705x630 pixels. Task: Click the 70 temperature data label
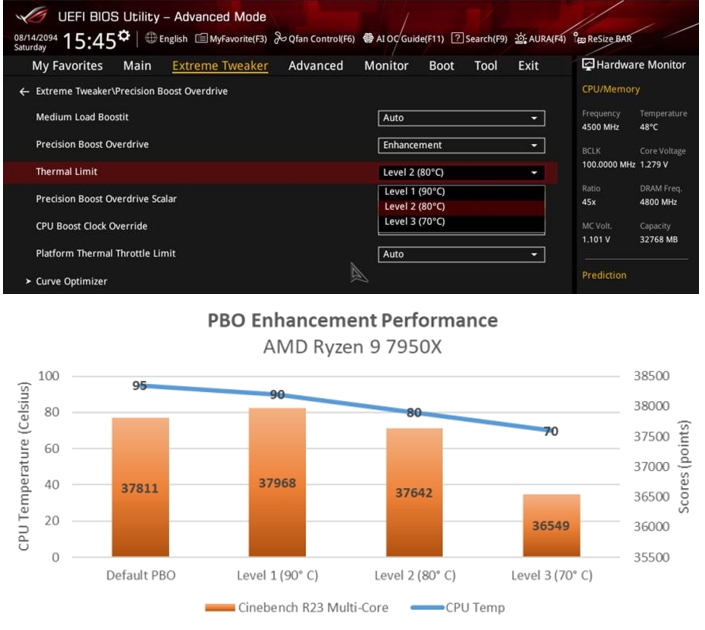coord(551,432)
